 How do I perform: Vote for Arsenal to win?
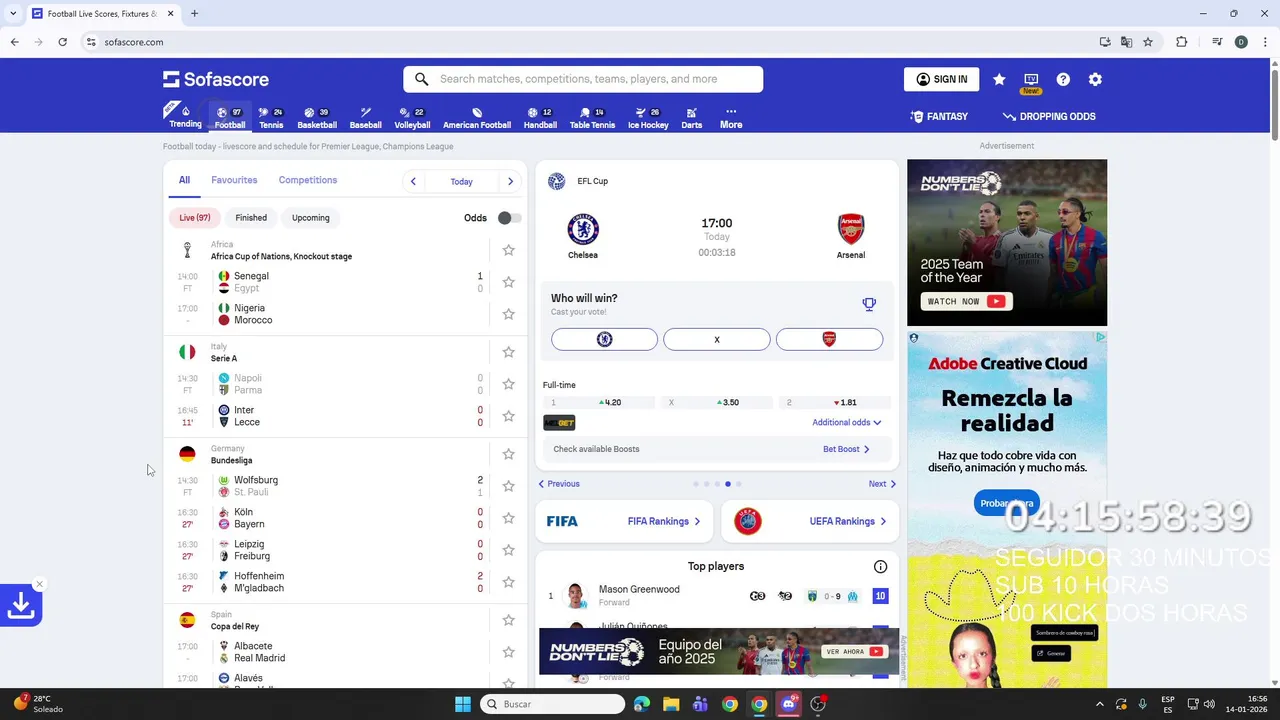(829, 340)
